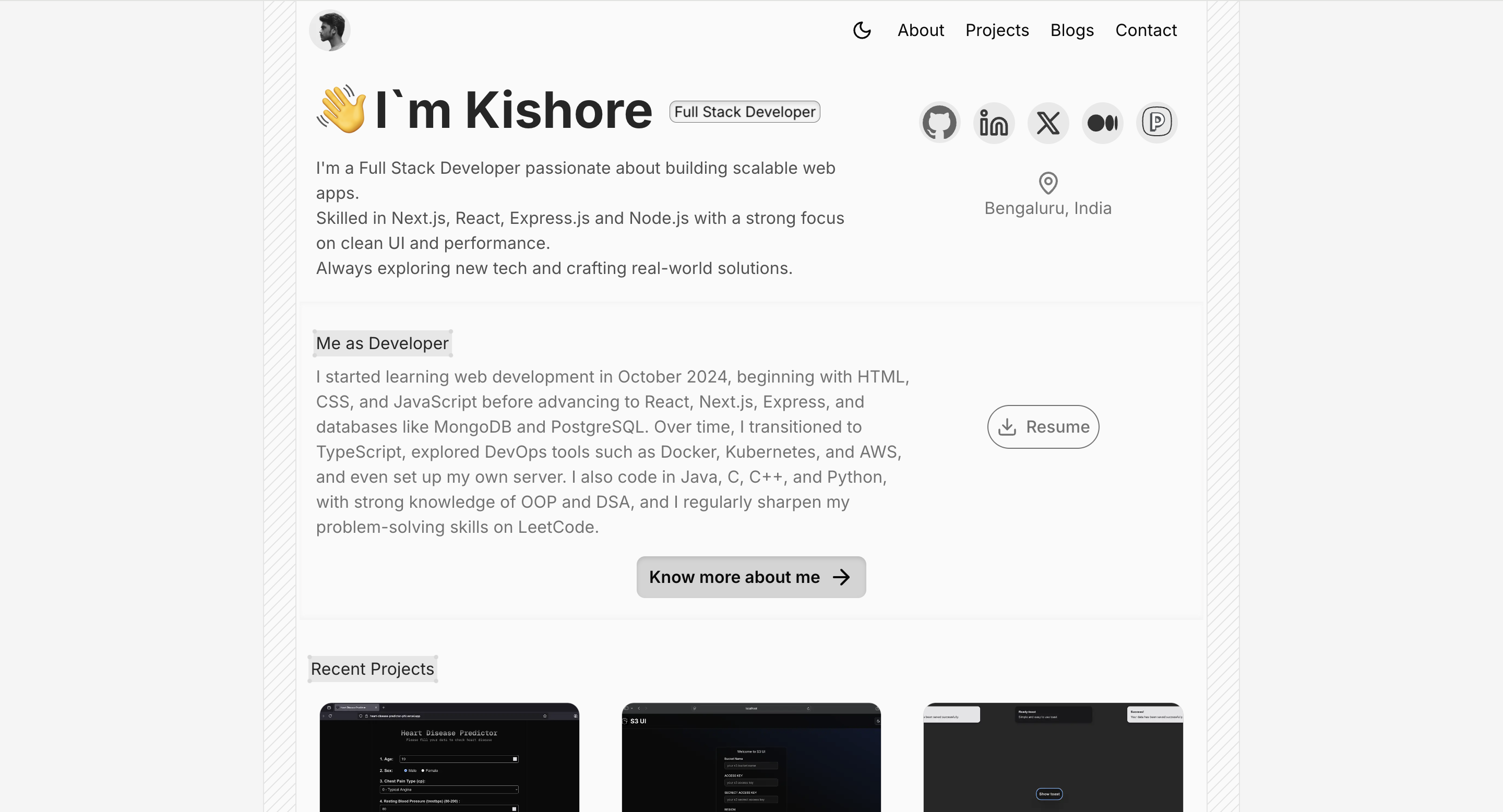This screenshot has width=1503, height=812.
Task: Open the Heart Disease Predictor project thumbnail
Action: point(449,757)
